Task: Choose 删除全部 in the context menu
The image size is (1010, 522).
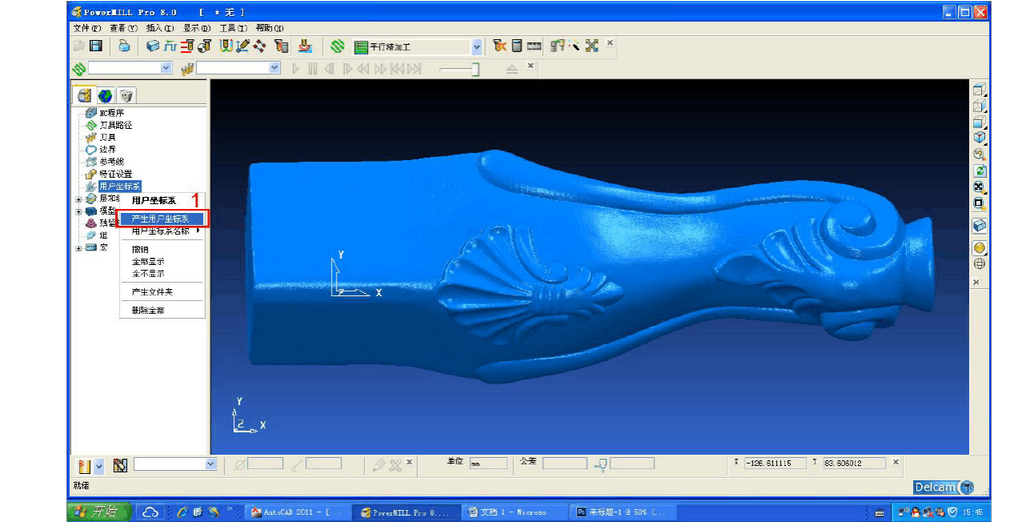Action: tap(148, 310)
